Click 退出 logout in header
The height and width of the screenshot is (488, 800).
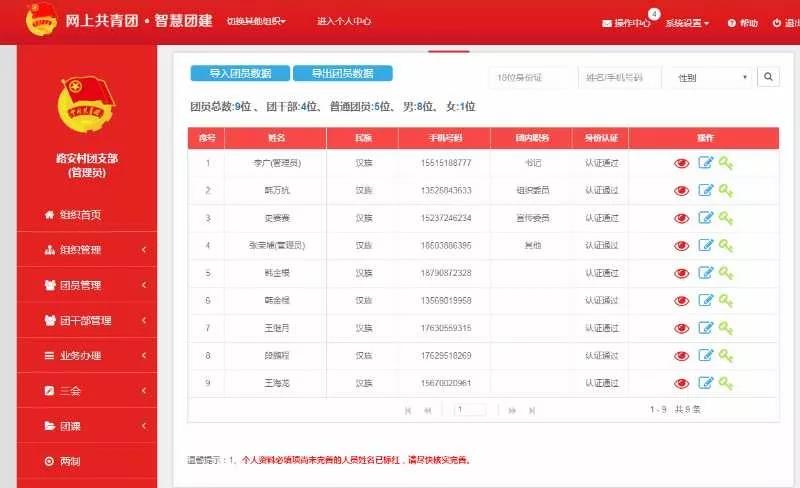pyautogui.click(x=786, y=23)
